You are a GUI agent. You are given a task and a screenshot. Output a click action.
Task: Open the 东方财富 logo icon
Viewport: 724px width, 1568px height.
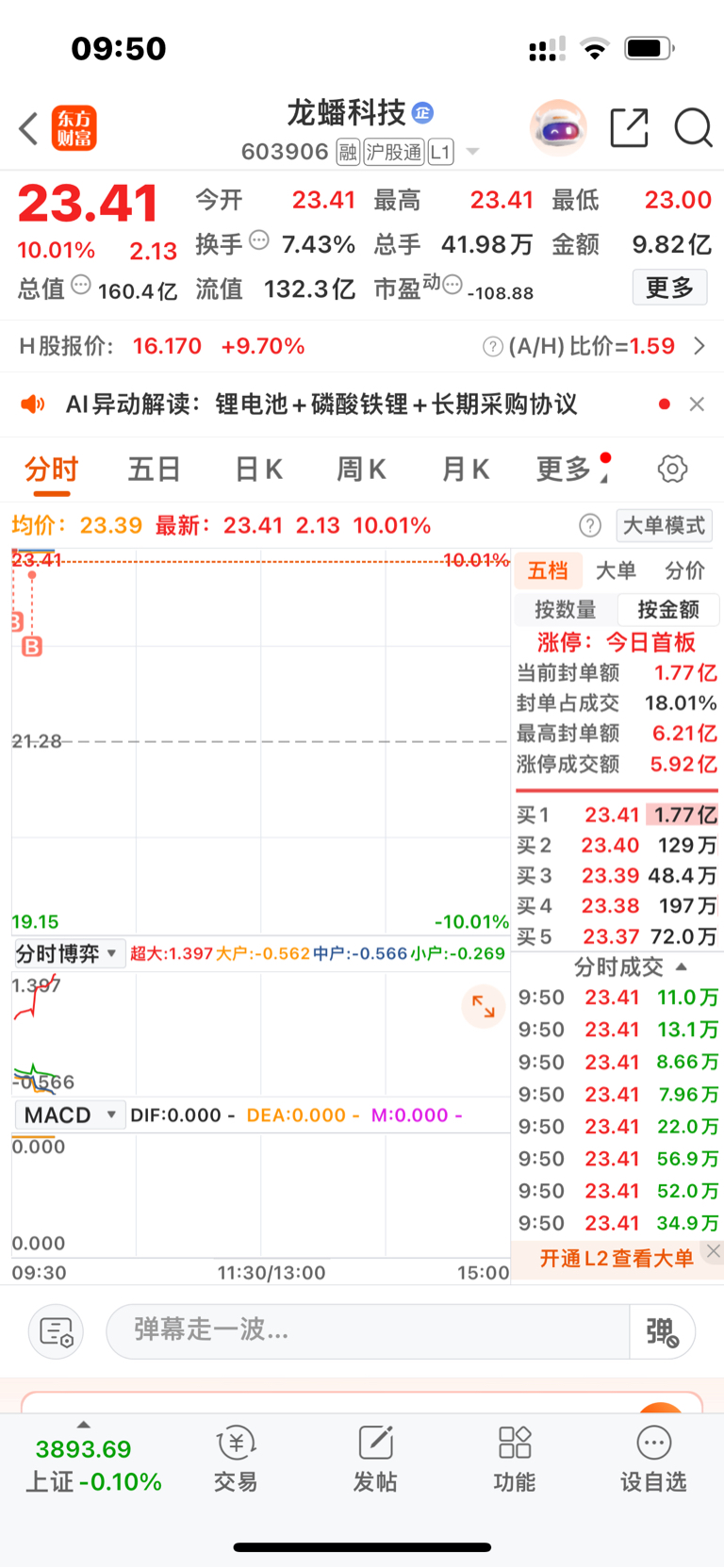[x=74, y=128]
